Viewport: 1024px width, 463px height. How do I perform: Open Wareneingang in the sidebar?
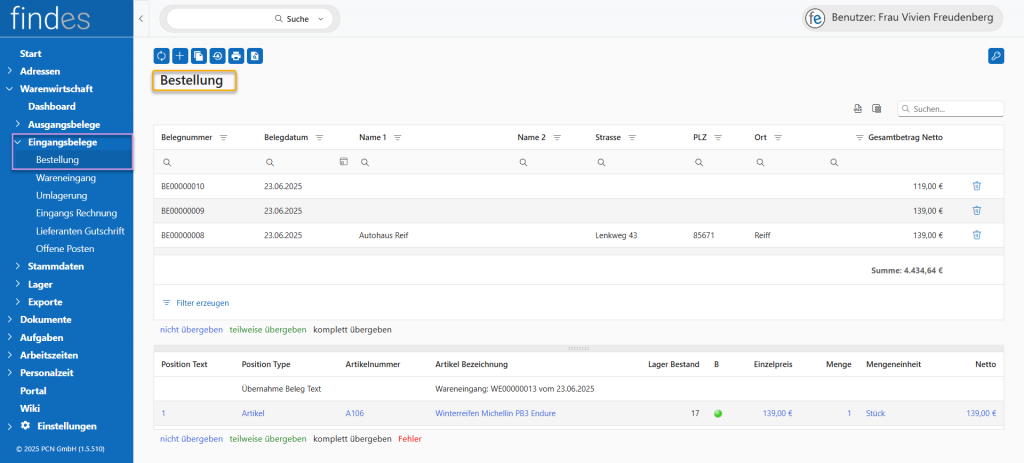point(65,177)
